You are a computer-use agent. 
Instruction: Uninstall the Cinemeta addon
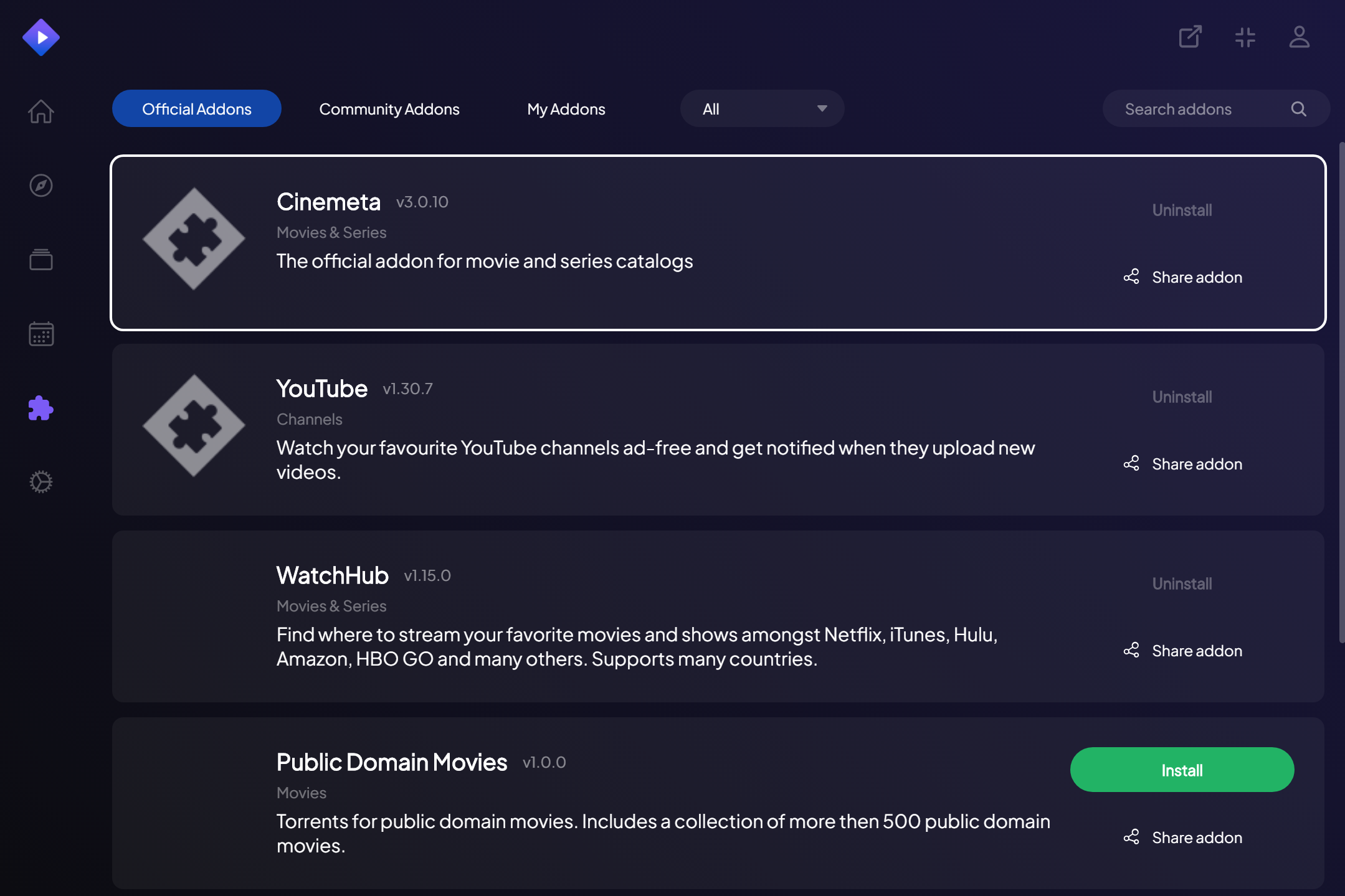(x=1182, y=210)
